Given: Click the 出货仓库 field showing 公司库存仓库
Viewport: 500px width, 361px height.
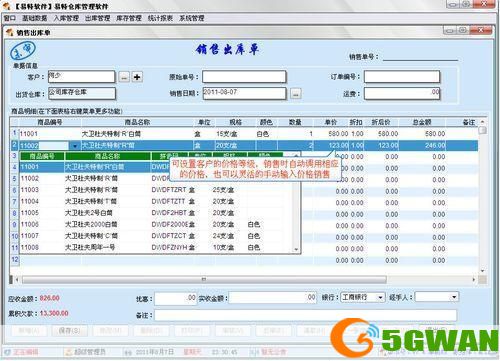Looking at the screenshot, I should pyautogui.click(x=82, y=93).
